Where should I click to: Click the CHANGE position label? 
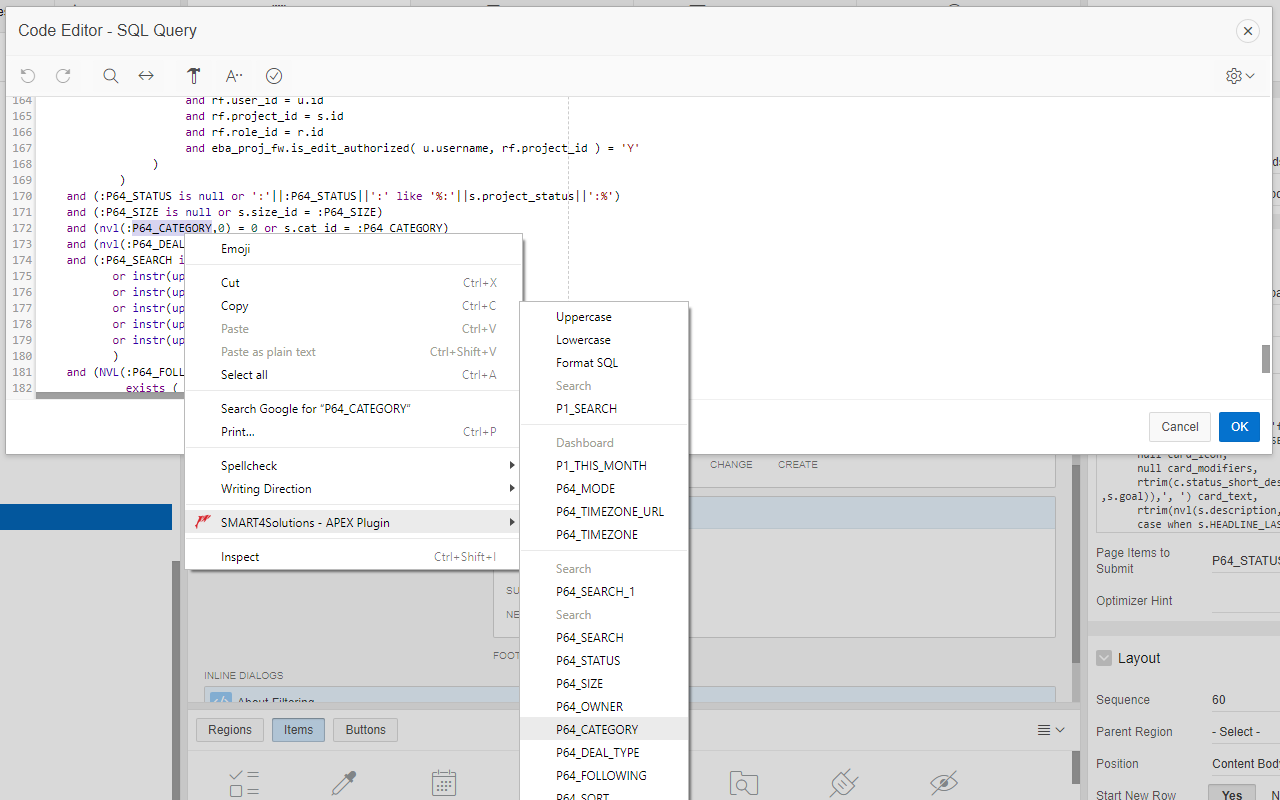point(731,465)
